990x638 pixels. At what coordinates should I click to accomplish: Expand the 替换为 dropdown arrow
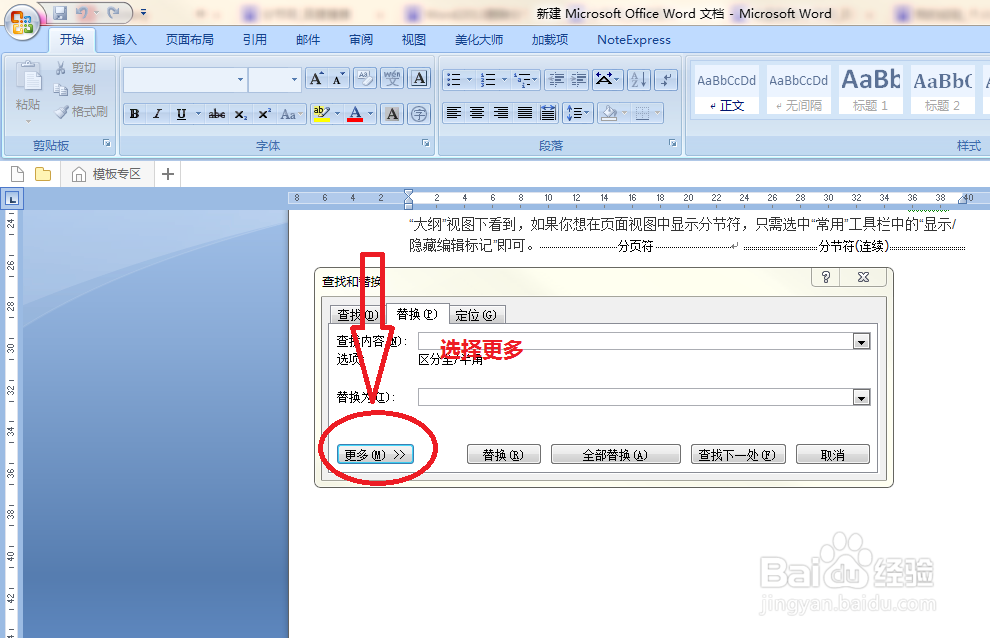[x=861, y=397]
